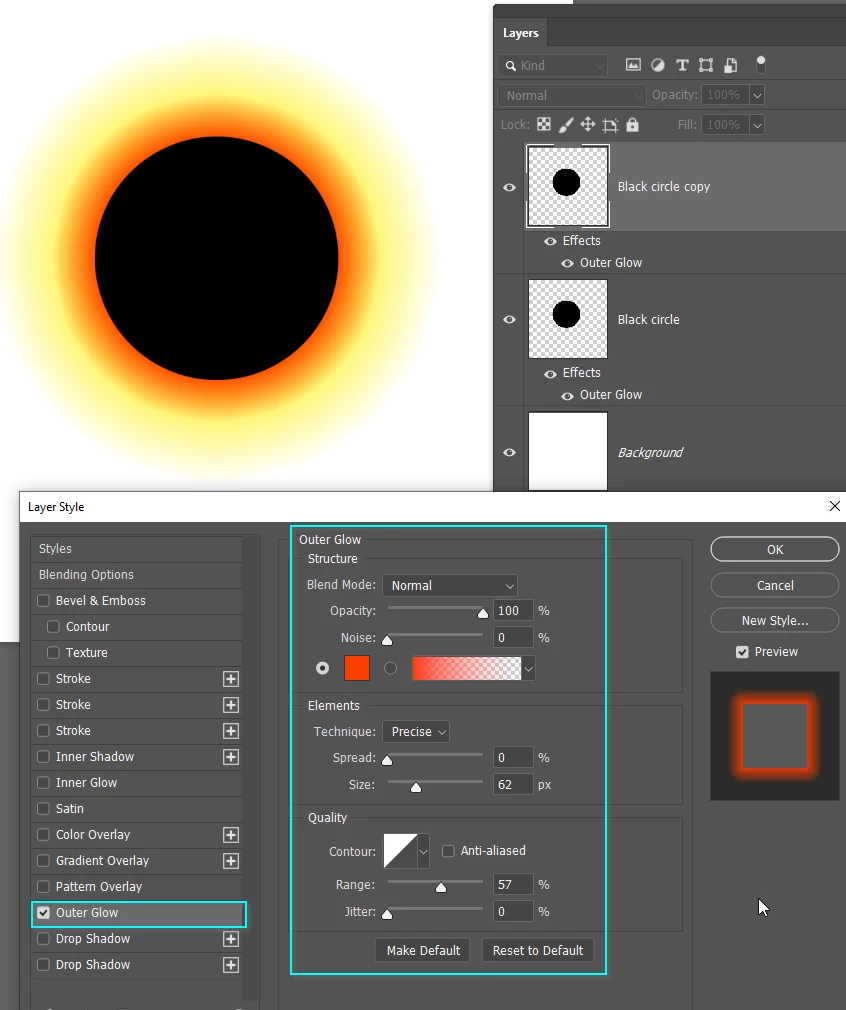Viewport: 846px width, 1010px height.
Task: Uncheck the Preview checkbox
Action: [x=742, y=652]
